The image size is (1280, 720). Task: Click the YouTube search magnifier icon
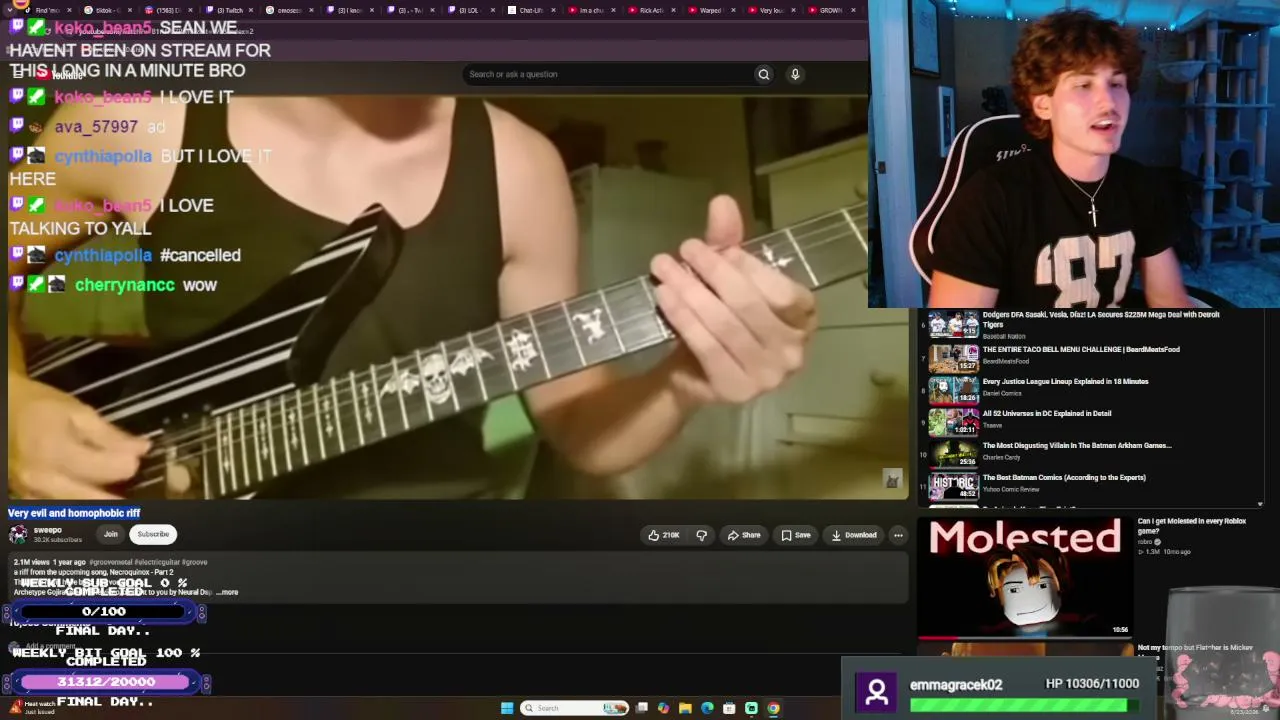pyautogui.click(x=763, y=74)
